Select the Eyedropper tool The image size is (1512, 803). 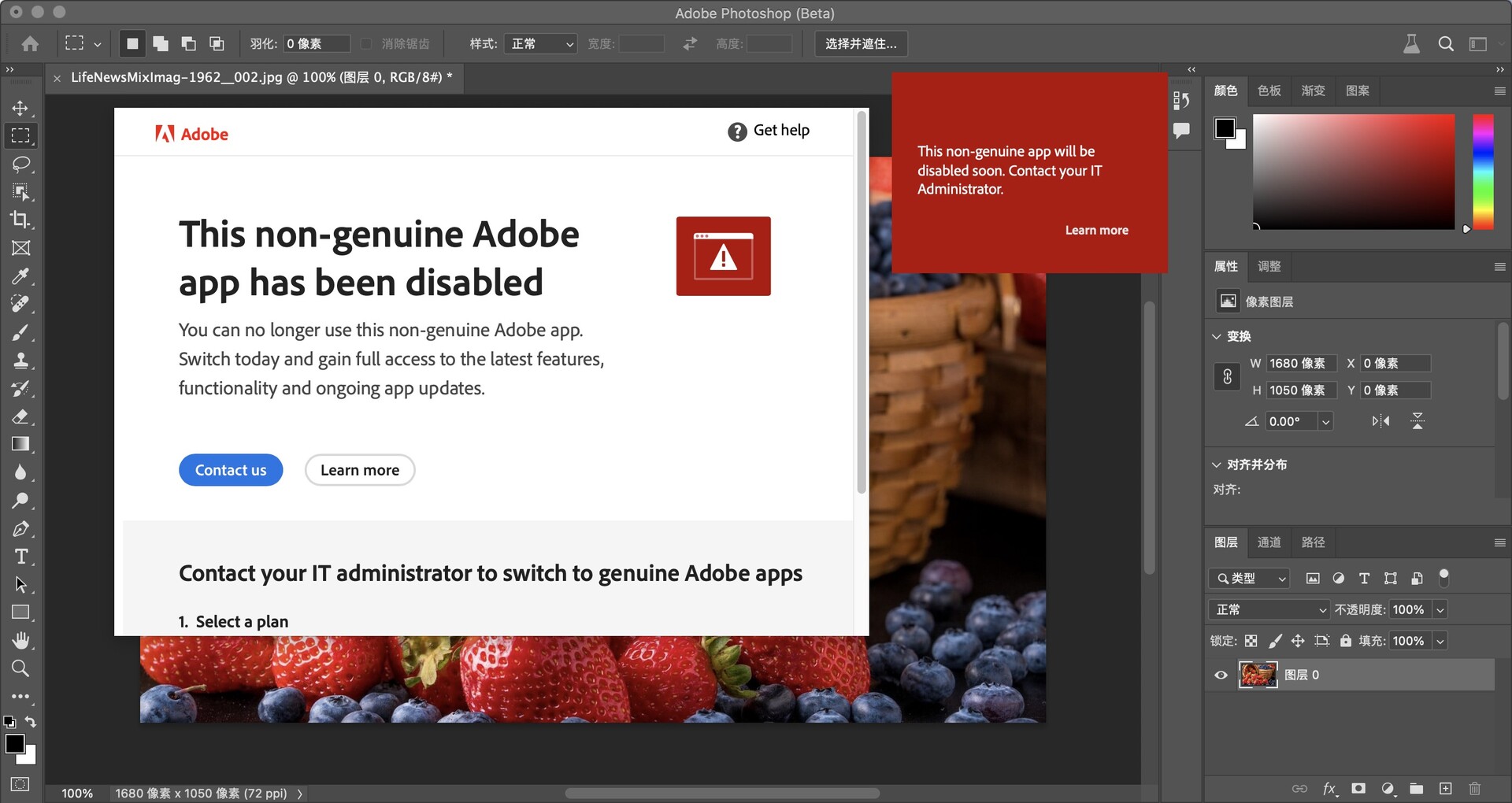point(20,276)
